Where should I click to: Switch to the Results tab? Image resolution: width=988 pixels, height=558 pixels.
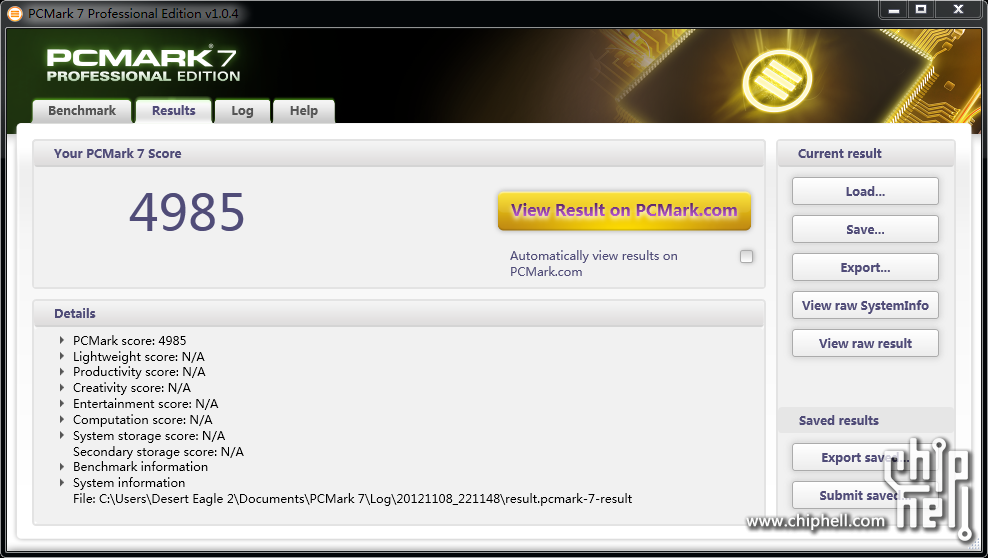[x=174, y=111]
